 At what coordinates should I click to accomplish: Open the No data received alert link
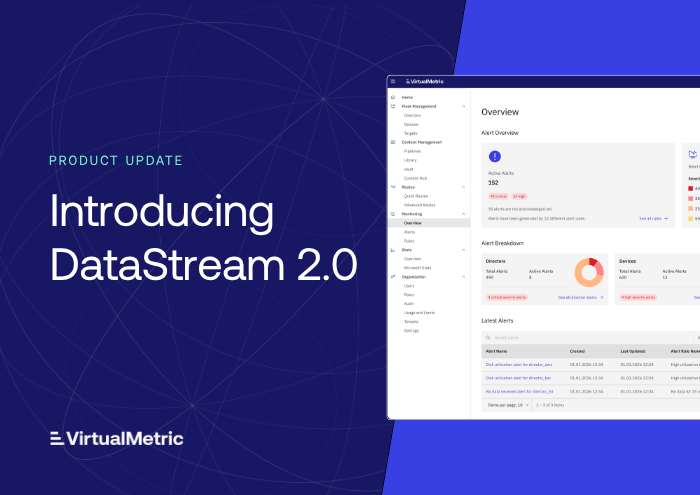tap(519, 391)
